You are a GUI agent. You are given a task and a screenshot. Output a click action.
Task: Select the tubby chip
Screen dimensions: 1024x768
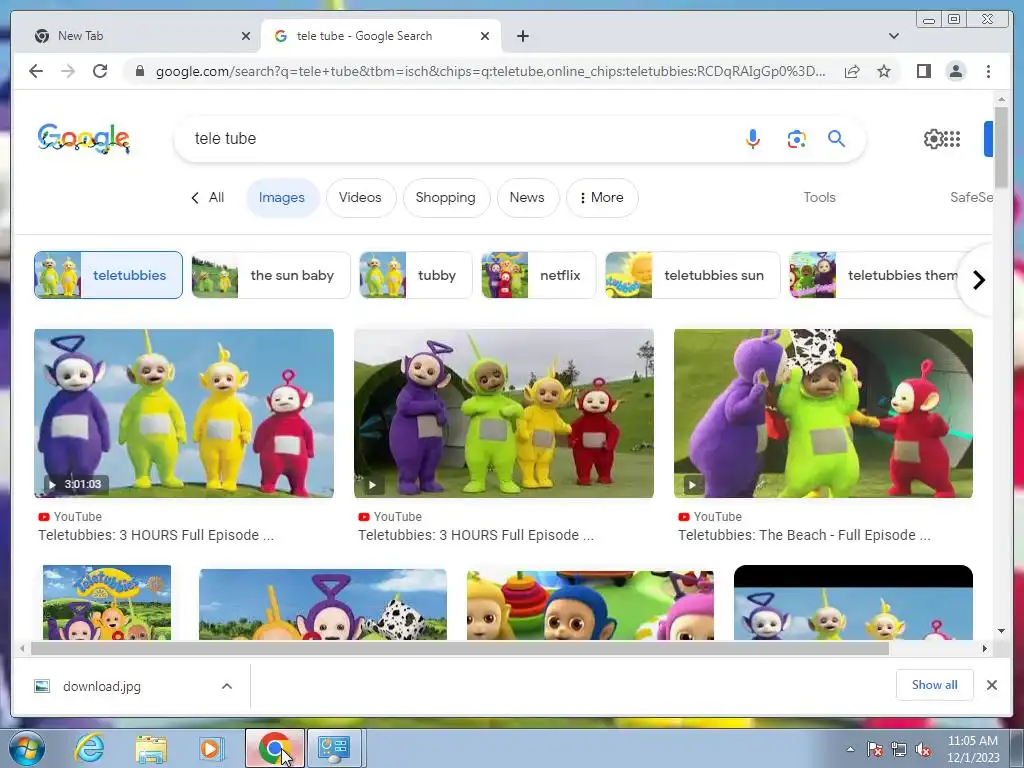415,275
